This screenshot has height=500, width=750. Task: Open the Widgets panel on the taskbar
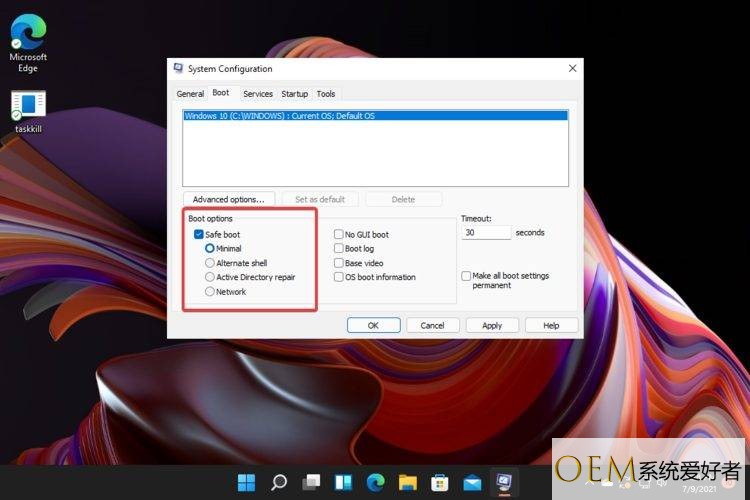(343, 482)
